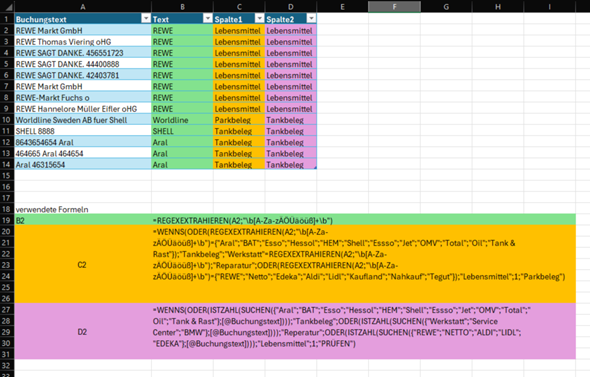Click cell 'Aral 46315654'
This screenshot has height=377, width=590.
[83, 164]
